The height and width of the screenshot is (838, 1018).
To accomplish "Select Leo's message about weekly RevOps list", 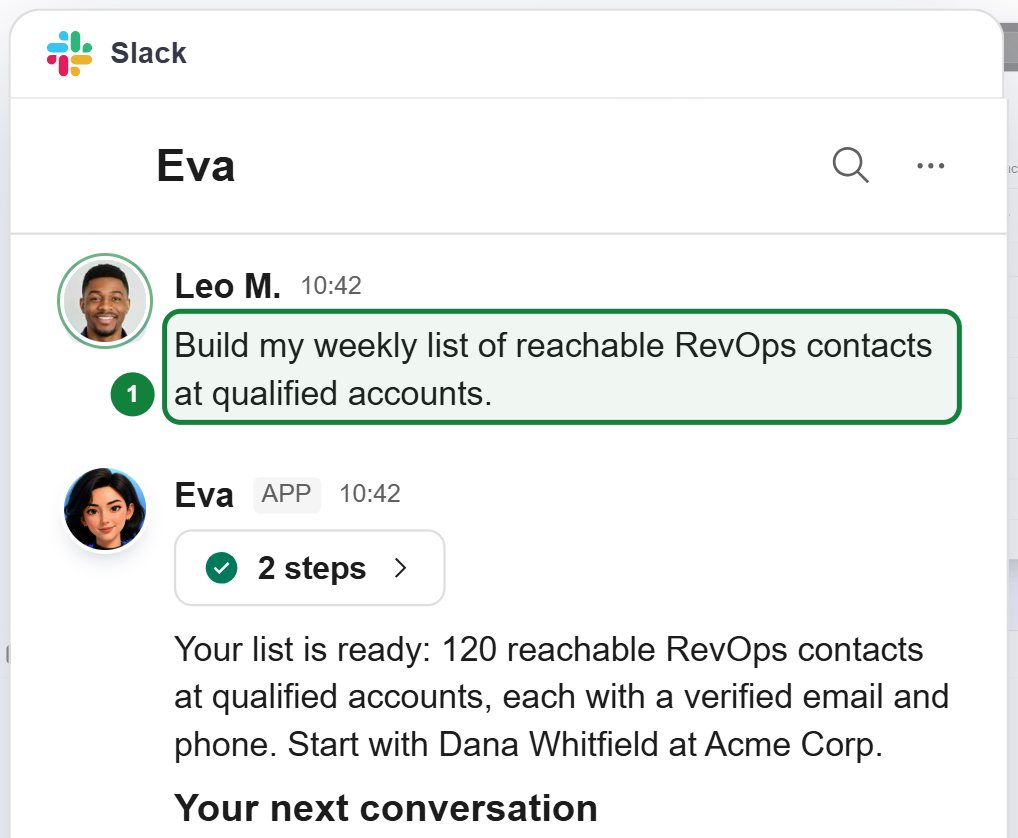I will 562,368.
